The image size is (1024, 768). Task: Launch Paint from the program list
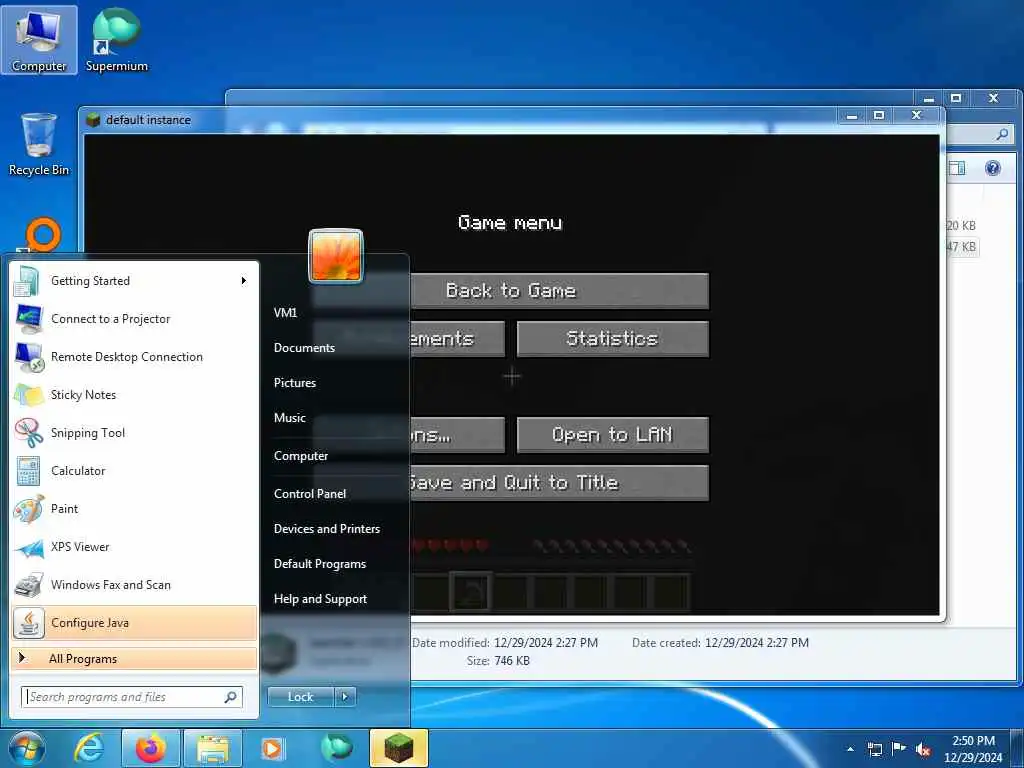click(134, 509)
